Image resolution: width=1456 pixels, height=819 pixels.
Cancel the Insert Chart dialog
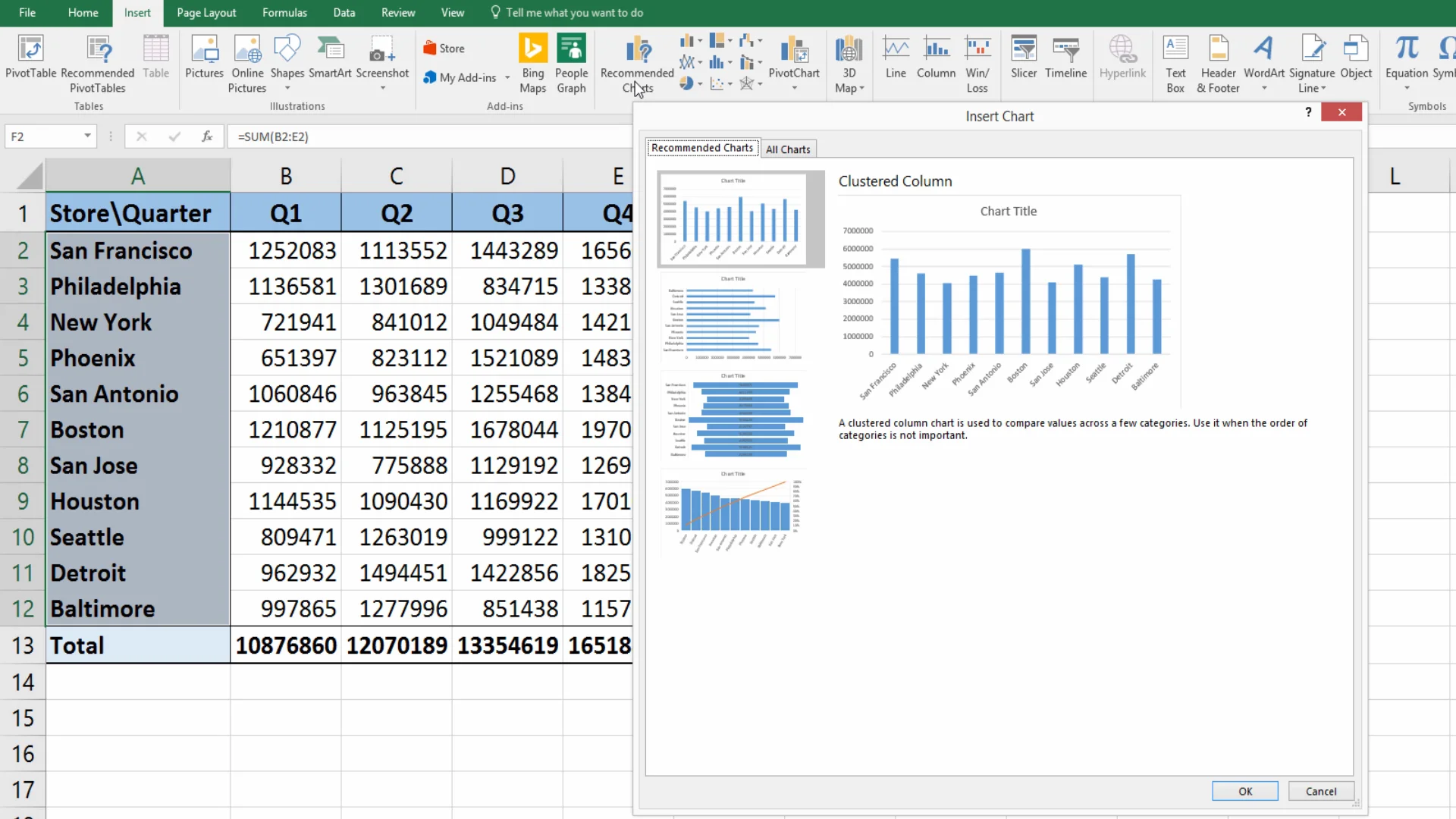[x=1320, y=791]
